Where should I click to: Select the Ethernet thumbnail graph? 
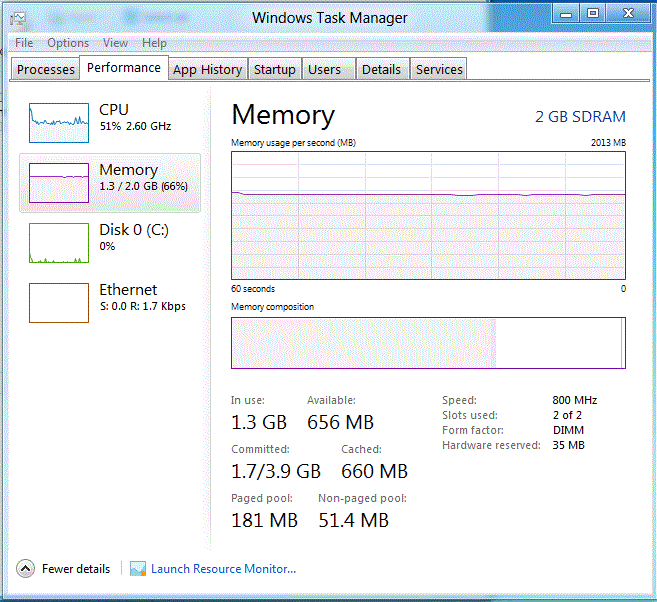59,302
